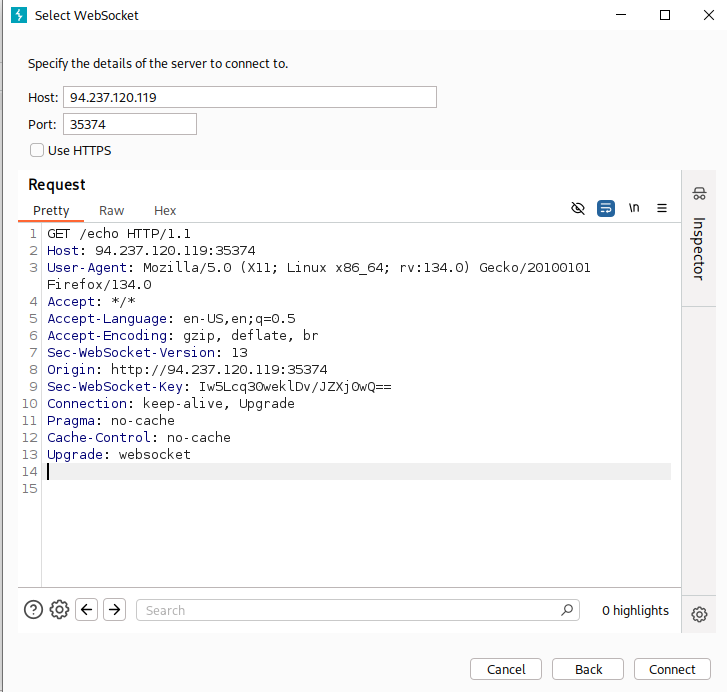
Task: Go to next search match arrow
Action: pos(115,610)
